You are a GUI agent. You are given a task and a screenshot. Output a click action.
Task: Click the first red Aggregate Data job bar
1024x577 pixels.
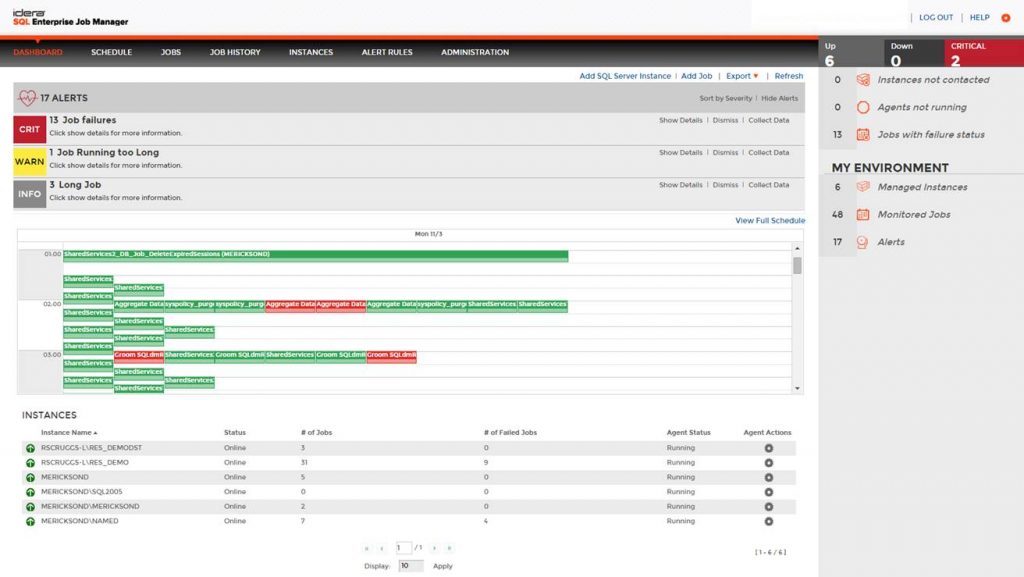(x=290, y=305)
